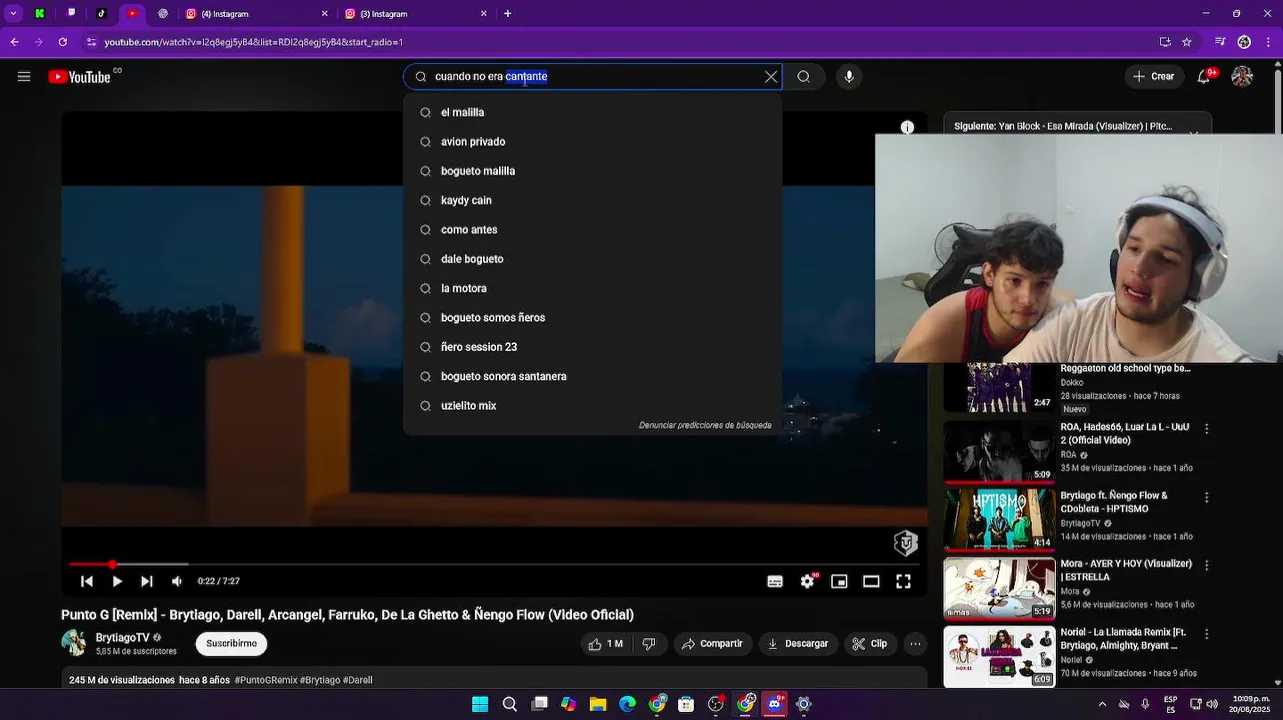Like the video with thumbs up
Screen dimensions: 1283x720
click(x=605, y=644)
